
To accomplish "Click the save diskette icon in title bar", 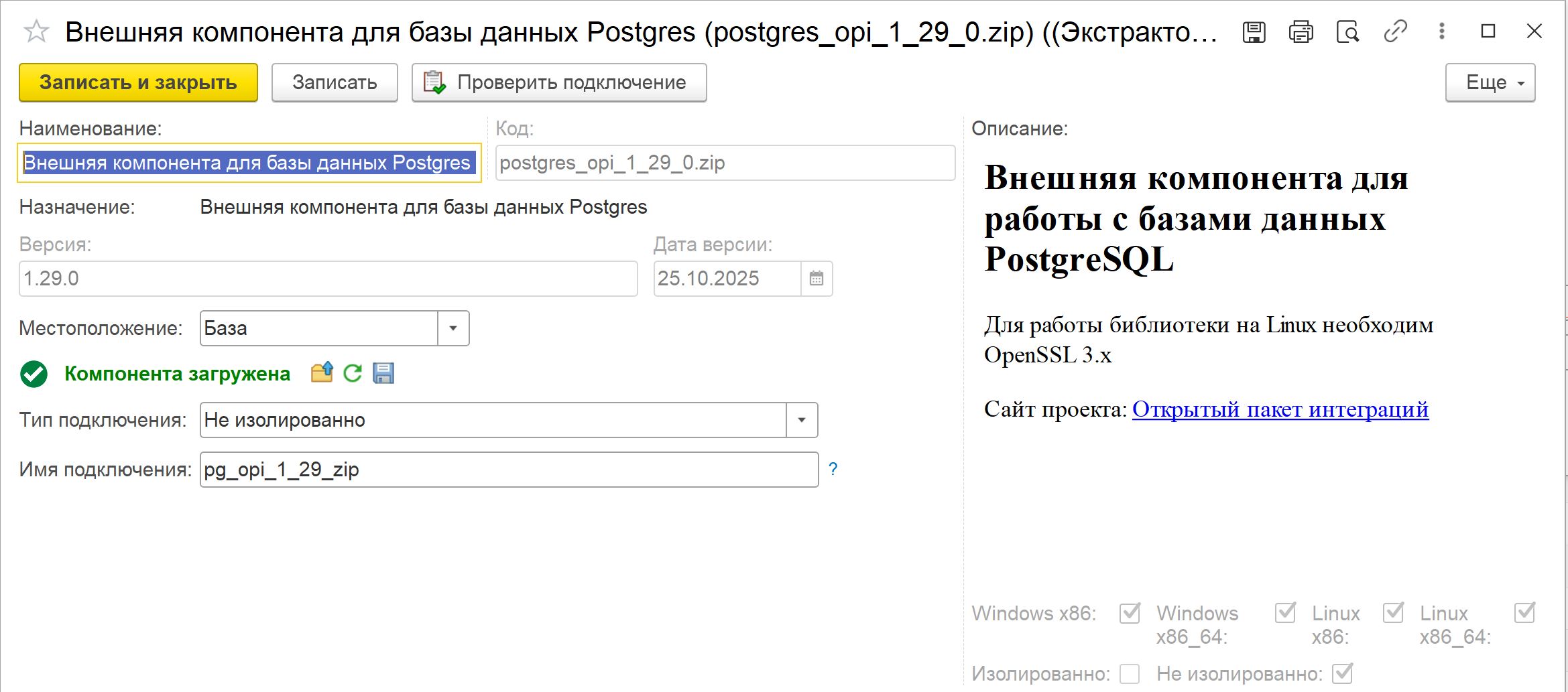I will pyautogui.click(x=1254, y=31).
